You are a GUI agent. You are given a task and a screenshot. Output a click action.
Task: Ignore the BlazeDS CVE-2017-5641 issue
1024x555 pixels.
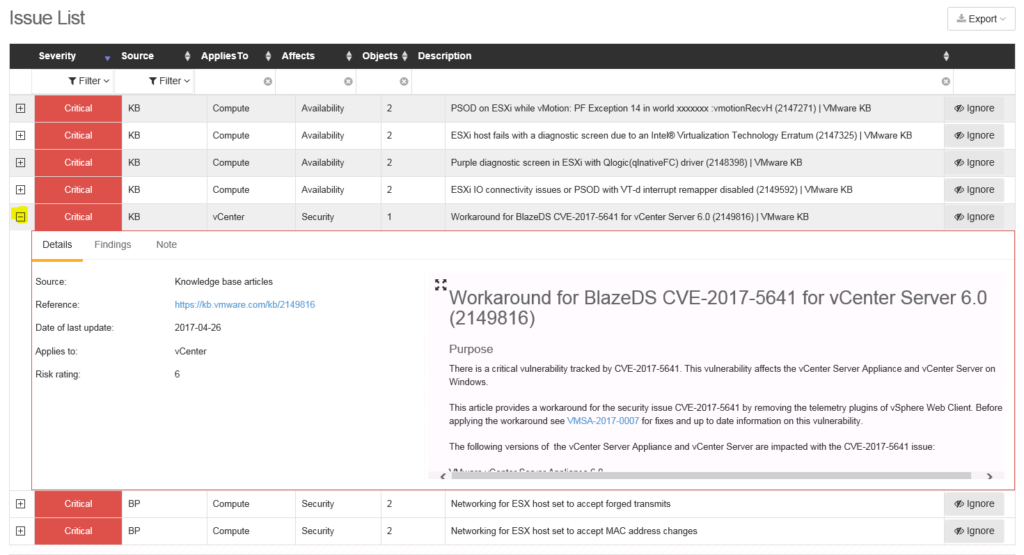[x=974, y=217]
